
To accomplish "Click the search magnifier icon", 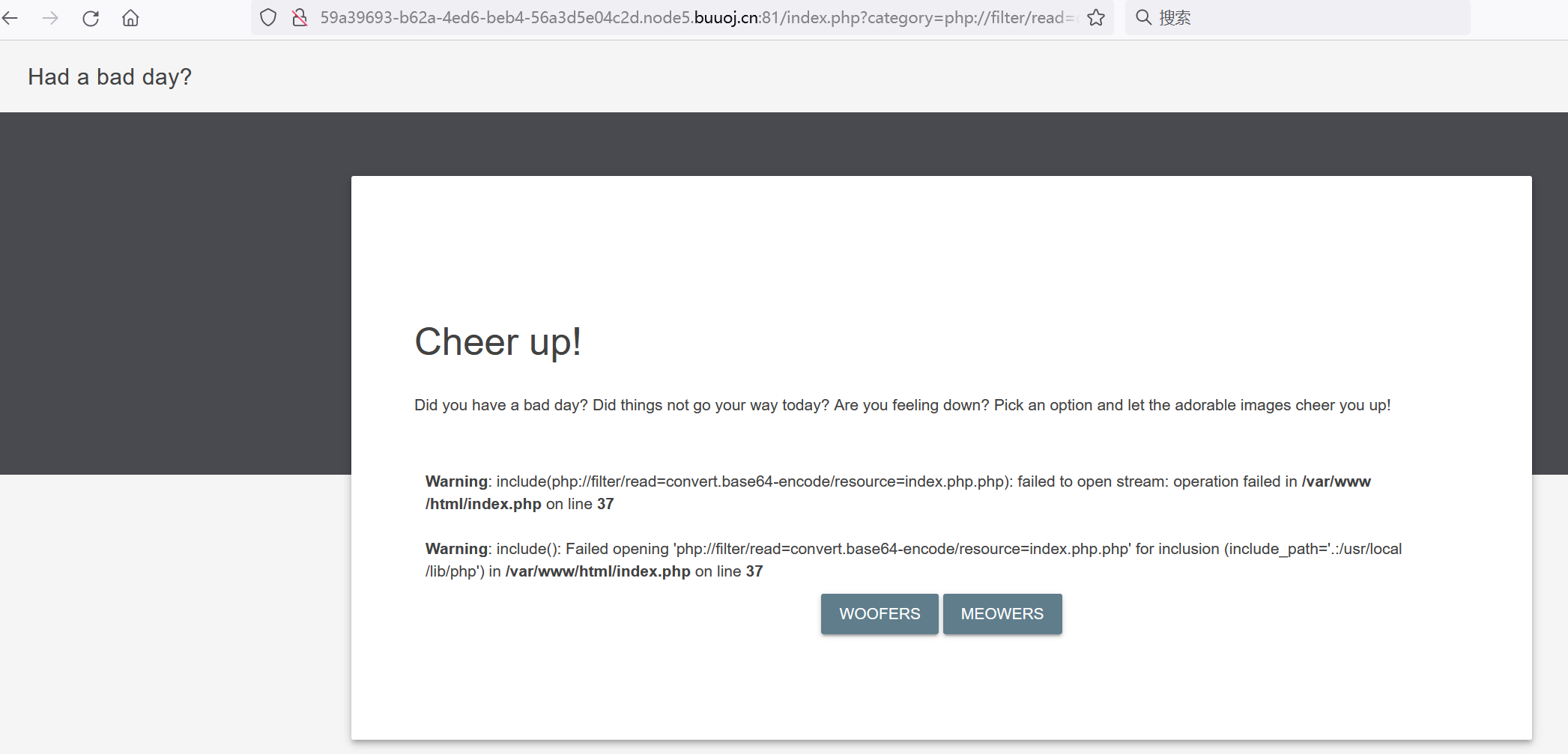I will [1143, 18].
